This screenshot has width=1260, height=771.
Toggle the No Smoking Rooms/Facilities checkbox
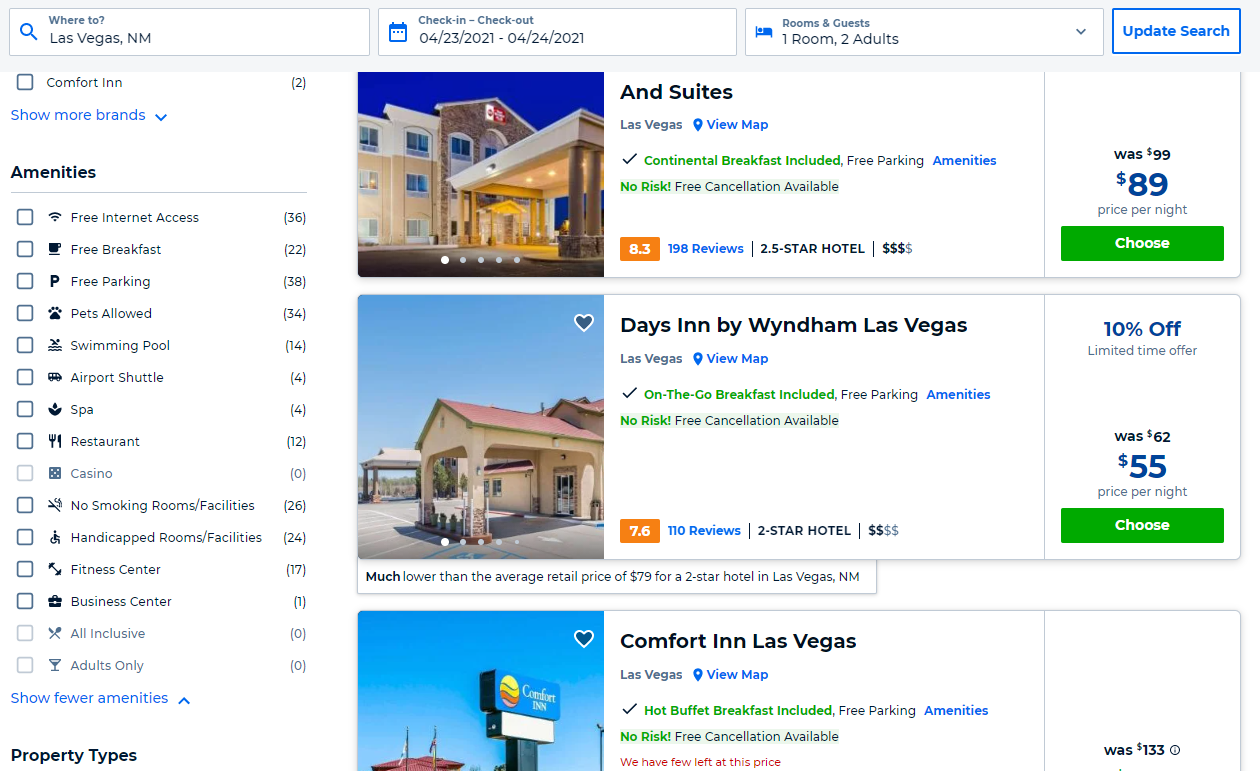coord(25,505)
